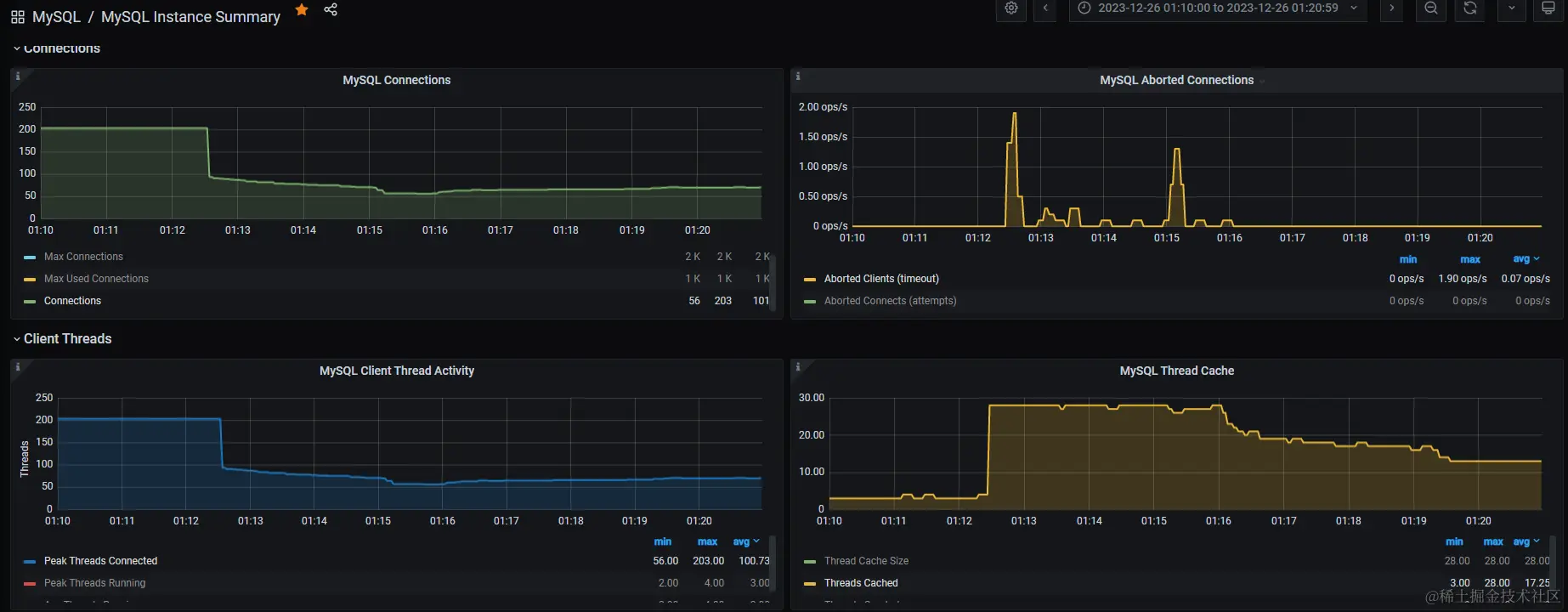Click MySQL Instance Summary title

[x=190, y=17]
